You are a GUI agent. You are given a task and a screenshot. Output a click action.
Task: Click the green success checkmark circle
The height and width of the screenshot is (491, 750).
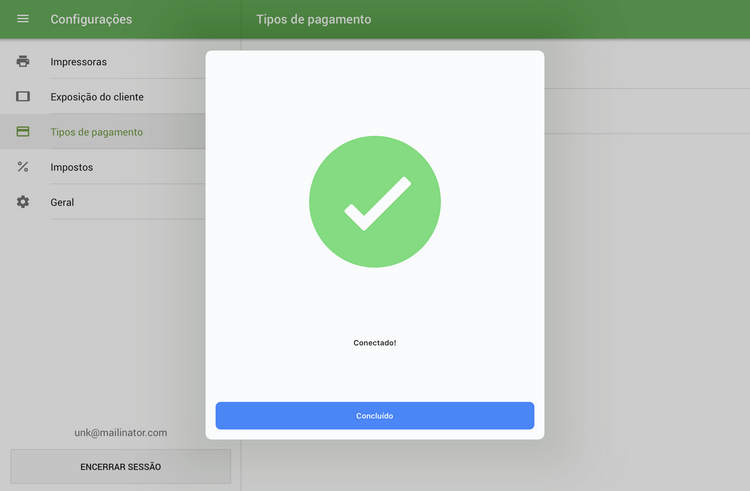pyautogui.click(x=375, y=202)
